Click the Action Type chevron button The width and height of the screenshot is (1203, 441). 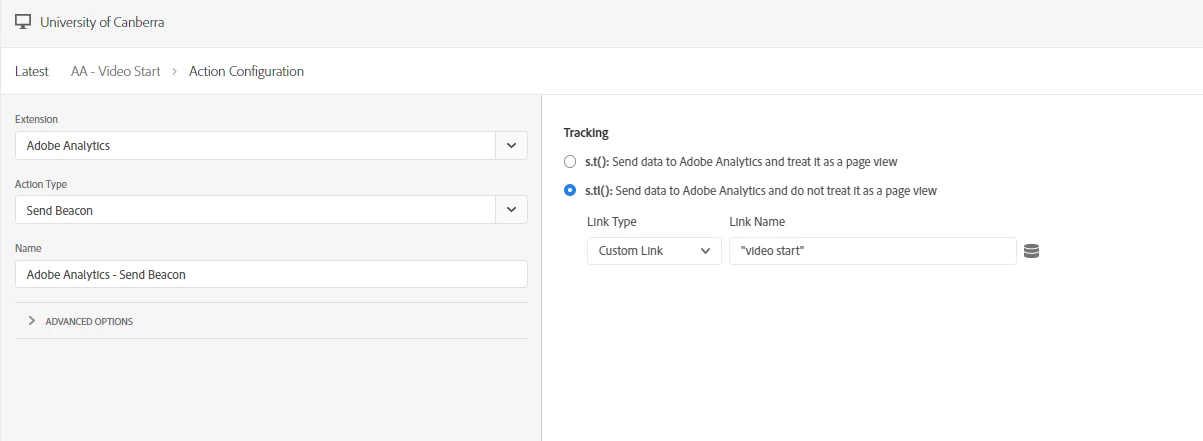pos(511,210)
